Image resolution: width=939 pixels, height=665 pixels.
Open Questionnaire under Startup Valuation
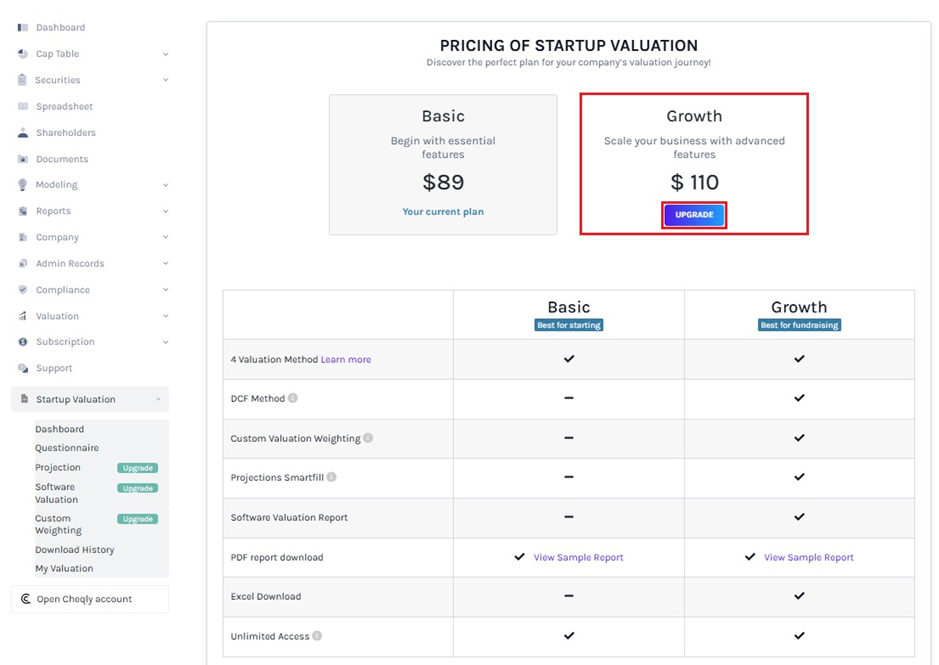pos(67,448)
